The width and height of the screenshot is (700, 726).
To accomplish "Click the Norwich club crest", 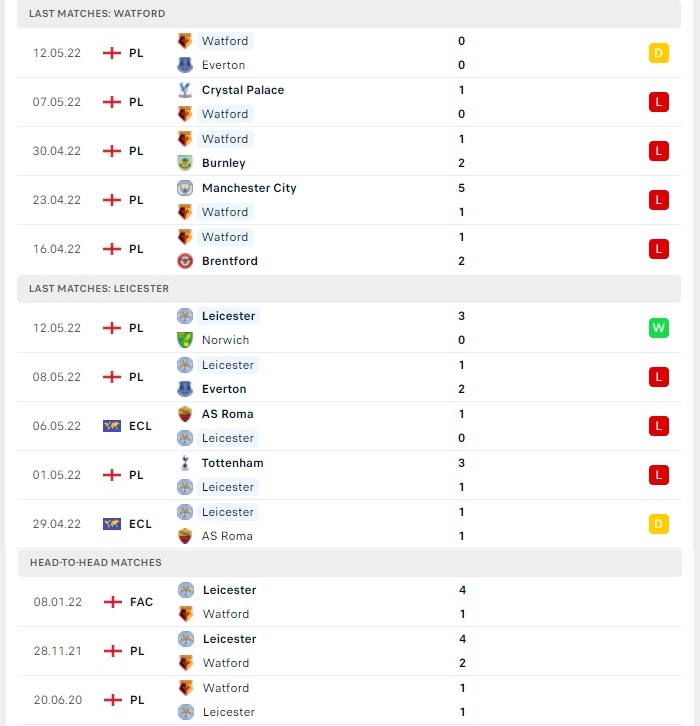I will click(185, 340).
